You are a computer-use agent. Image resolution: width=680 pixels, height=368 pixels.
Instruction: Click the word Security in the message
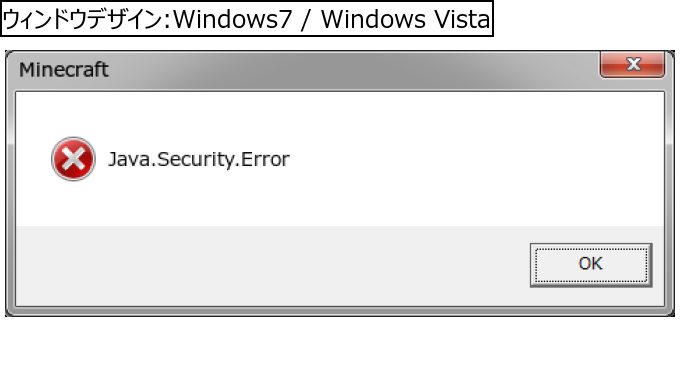pyautogui.click(x=195, y=160)
